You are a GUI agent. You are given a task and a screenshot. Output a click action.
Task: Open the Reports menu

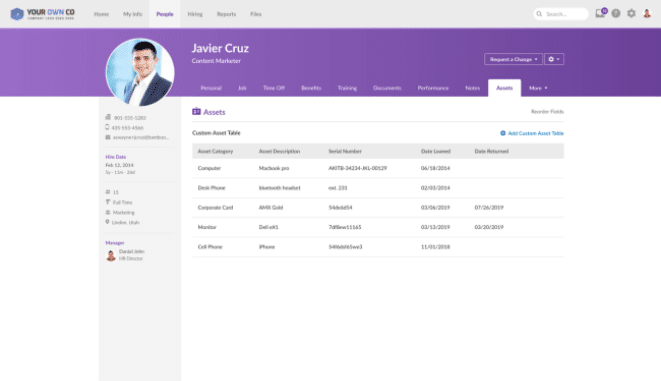click(x=226, y=14)
